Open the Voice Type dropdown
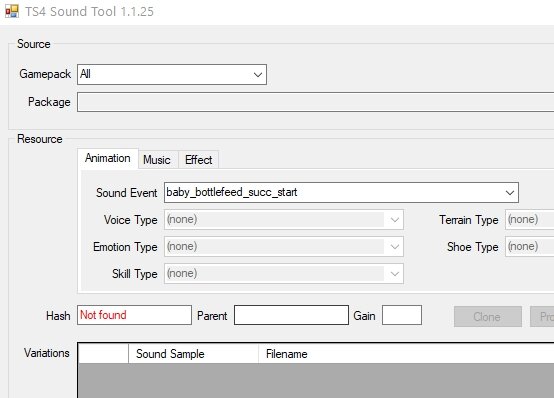The height and width of the screenshot is (398, 554). [x=284, y=220]
